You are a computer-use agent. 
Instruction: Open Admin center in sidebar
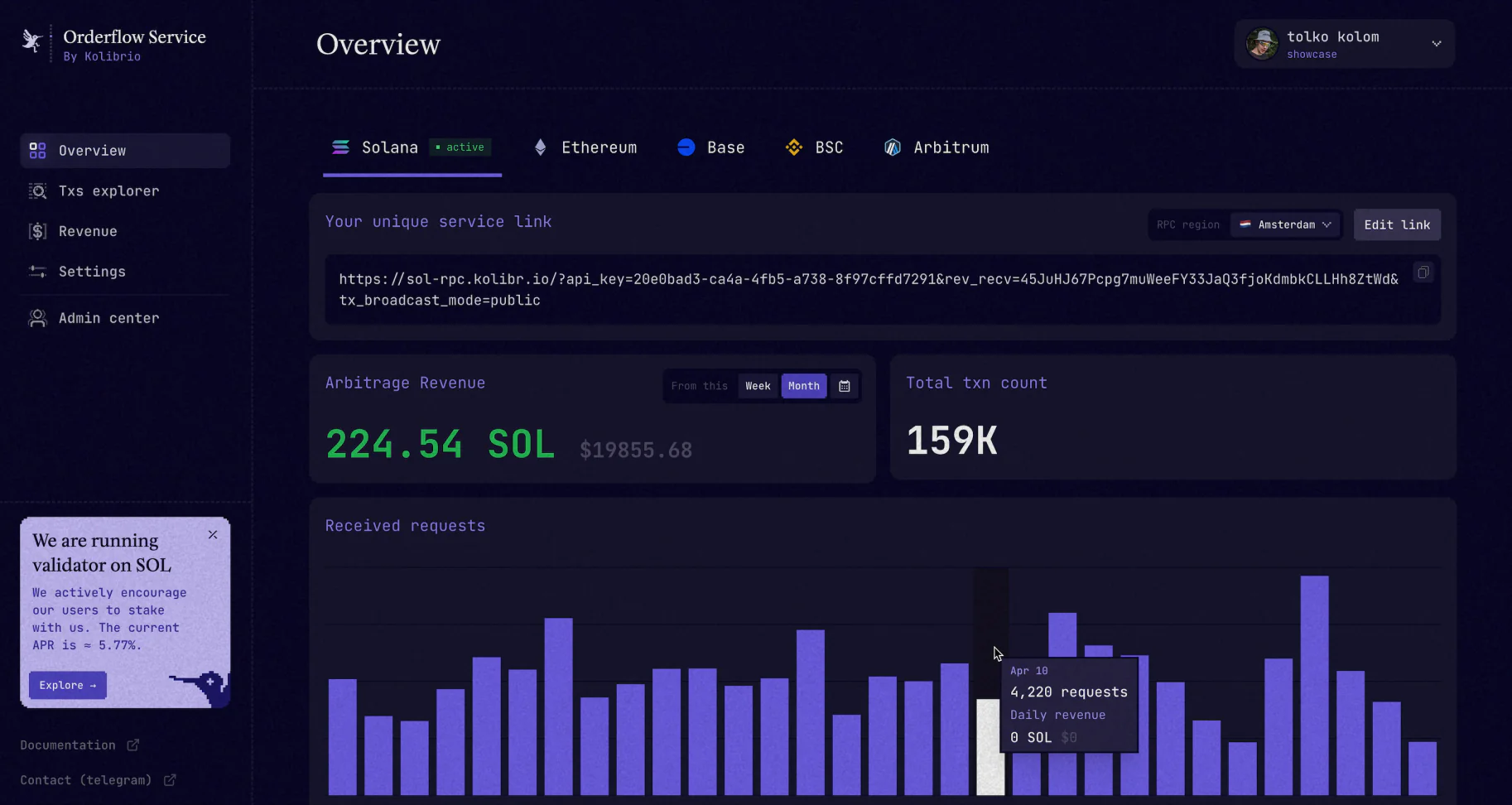tap(125, 318)
